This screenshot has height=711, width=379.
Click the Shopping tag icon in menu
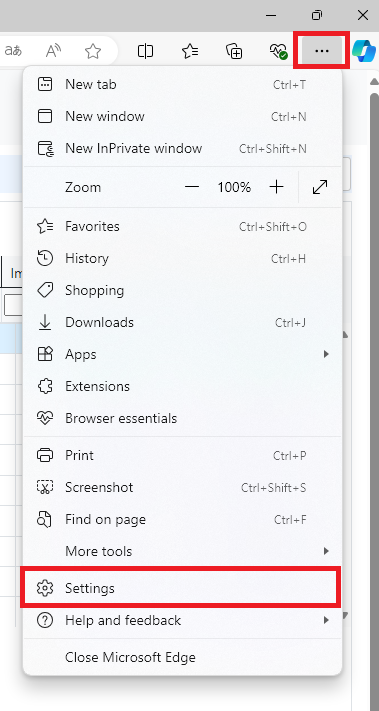click(44, 291)
